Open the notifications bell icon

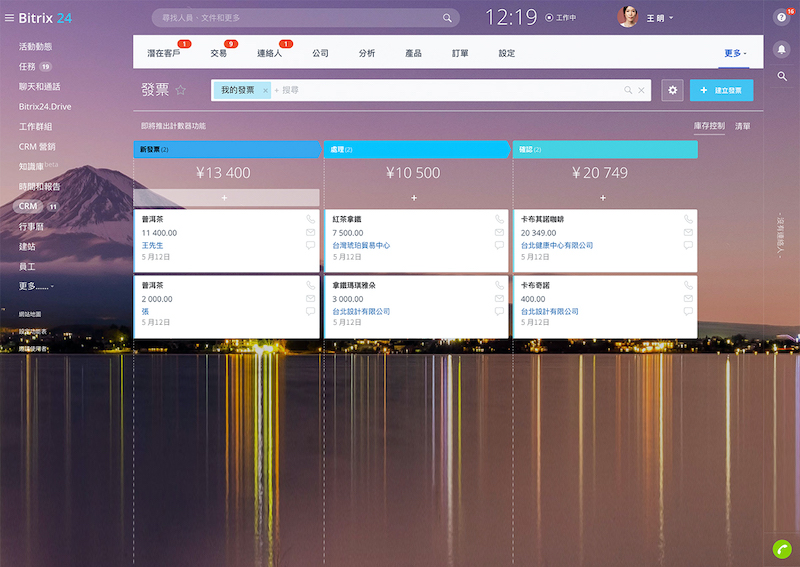(x=782, y=48)
